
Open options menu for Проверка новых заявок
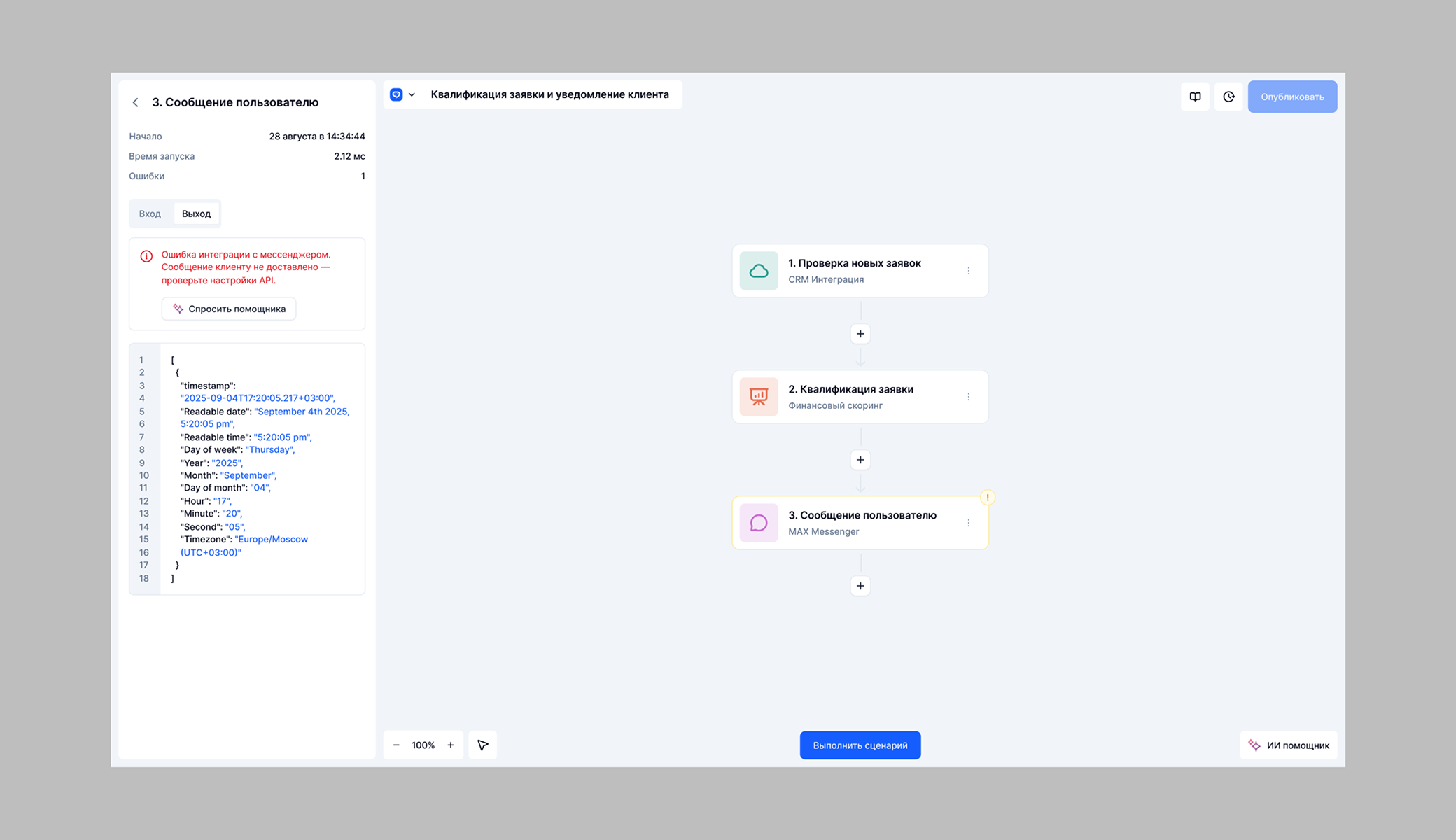tap(969, 271)
